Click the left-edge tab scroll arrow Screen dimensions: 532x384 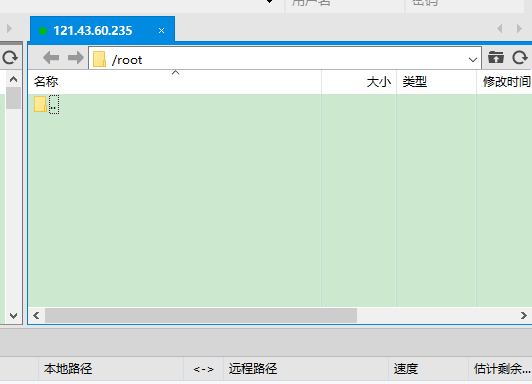point(9,28)
